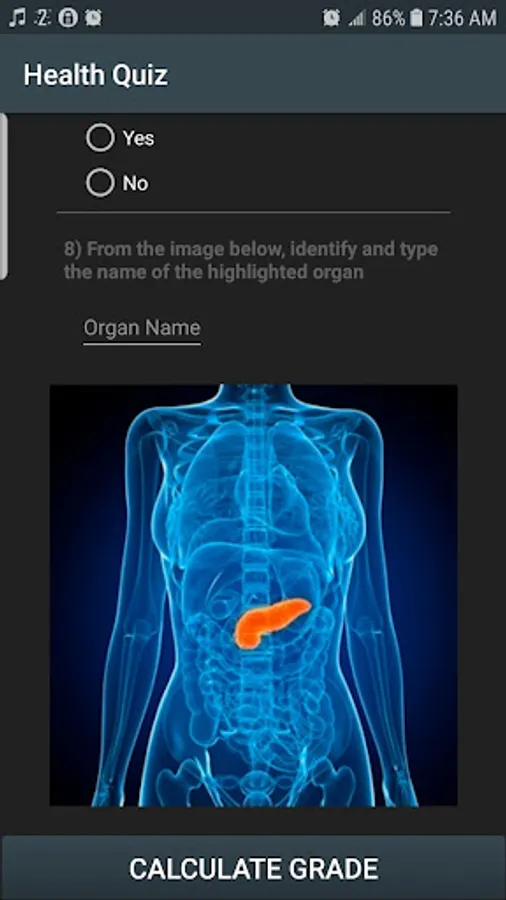The image size is (506, 900).
Task: Click the vertical scrollbar on left edge
Action: [x=3, y=196]
